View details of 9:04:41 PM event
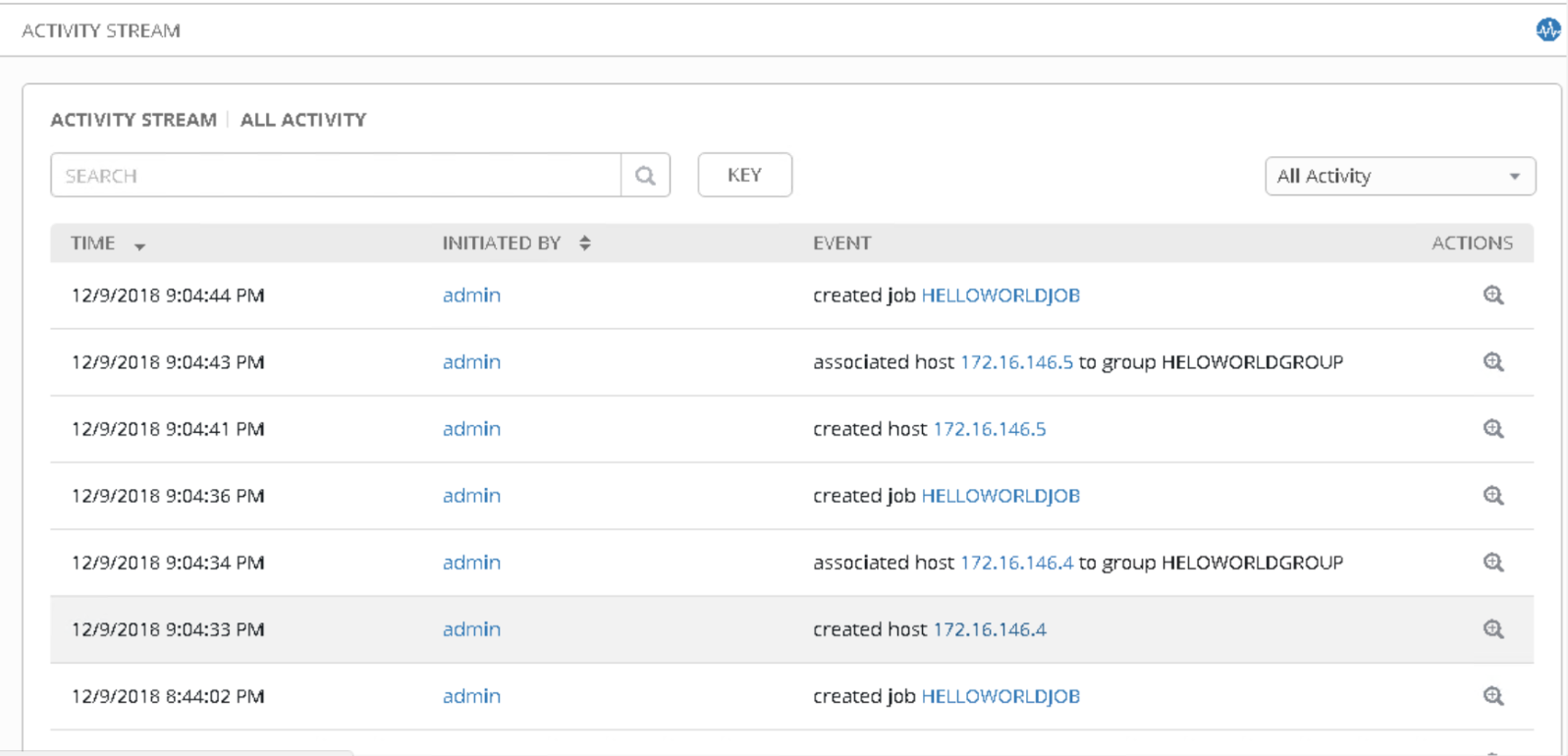Screen dimensions: 1568x756 pos(1493,429)
